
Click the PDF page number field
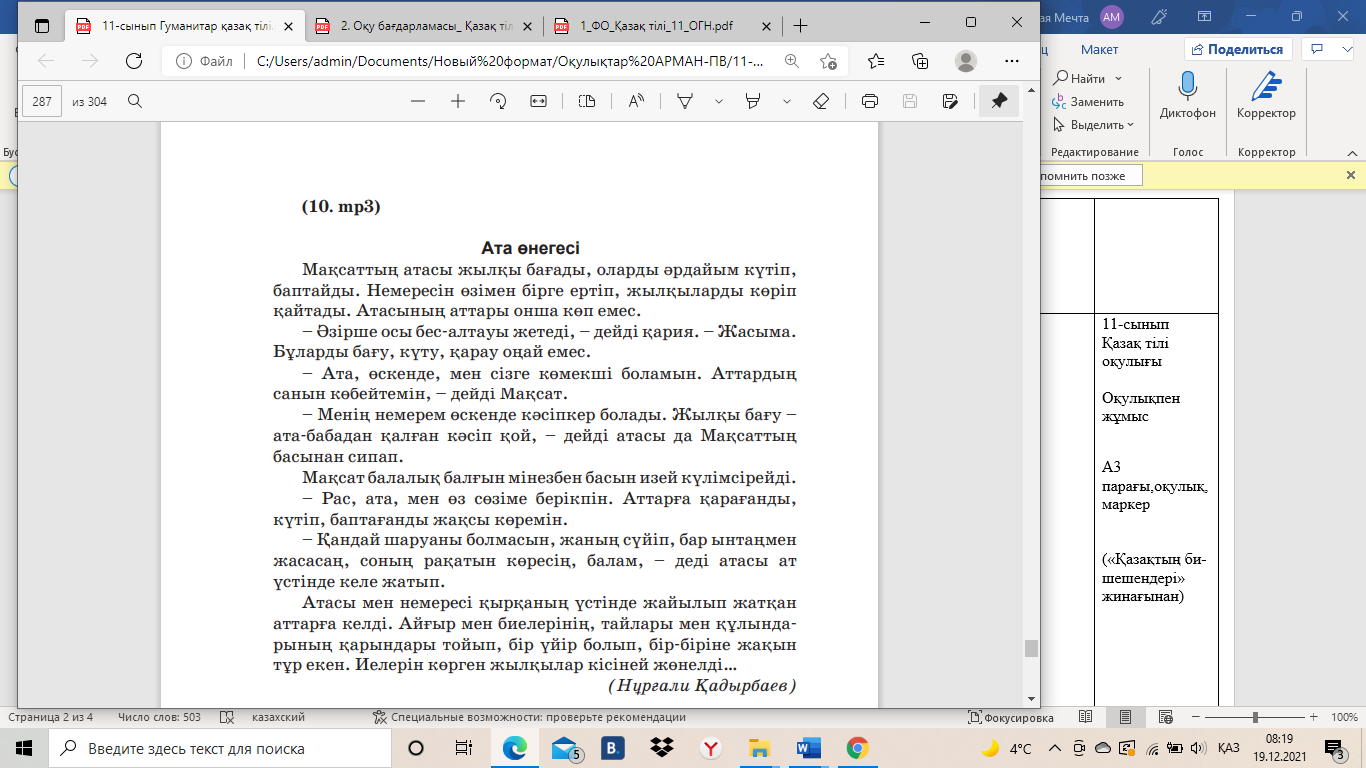click(42, 101)
